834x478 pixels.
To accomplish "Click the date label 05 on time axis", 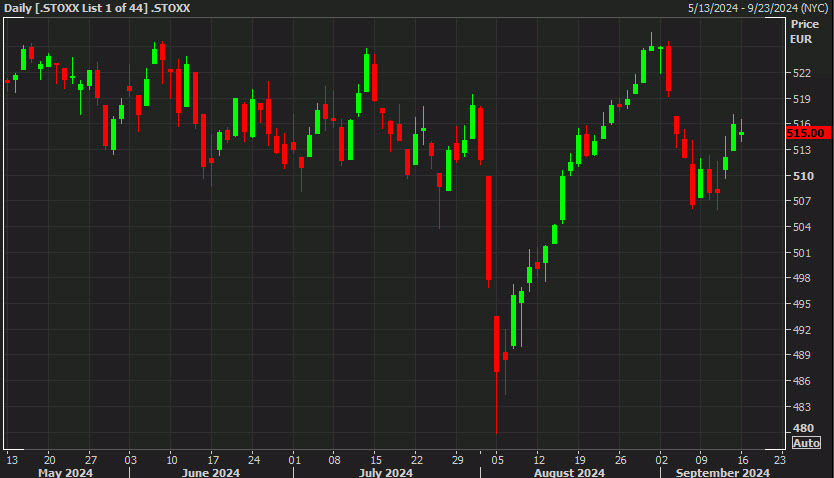I will pyautogui.click(x=497, y=460).
